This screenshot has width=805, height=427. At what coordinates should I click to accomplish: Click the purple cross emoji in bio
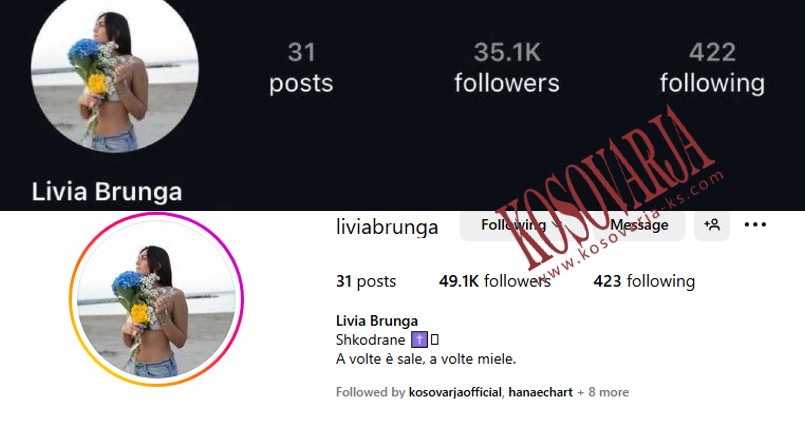tap(419, 339)
